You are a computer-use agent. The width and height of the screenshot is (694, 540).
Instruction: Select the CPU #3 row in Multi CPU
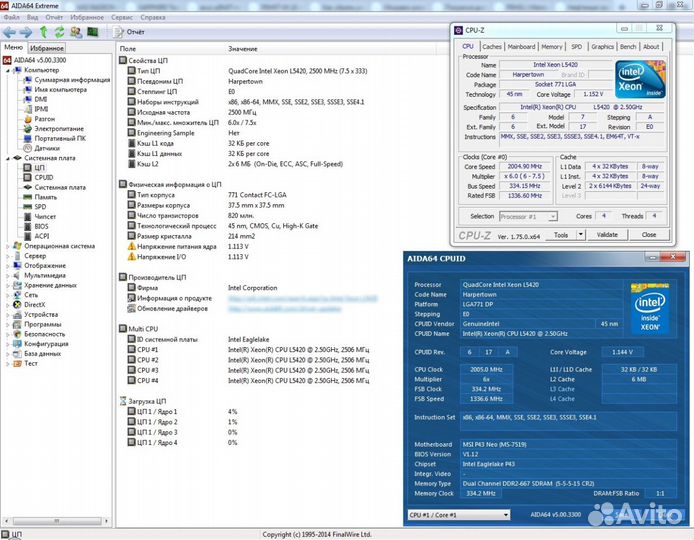click(248, 370)
